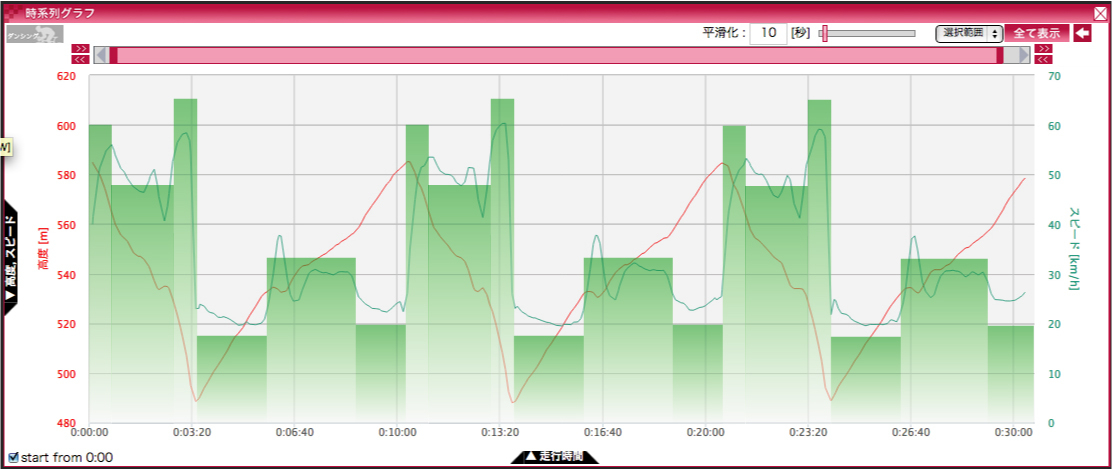This screenshot has width=1112, height=469.
Task: Click the 620 altitude axis value
Action: tap(67, 75)
